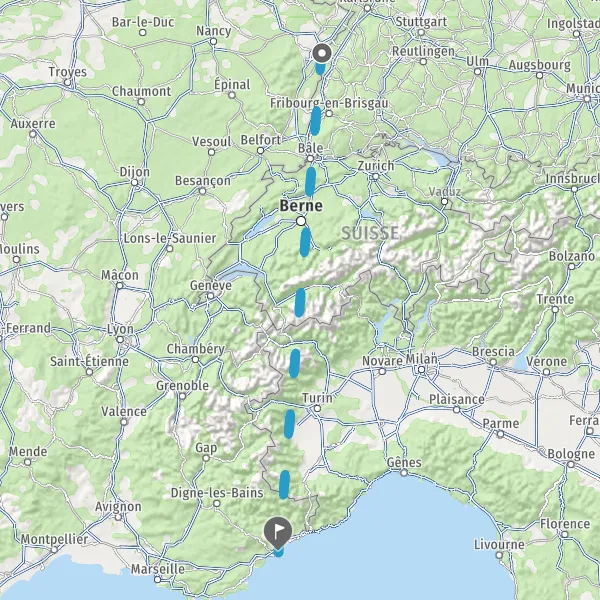The height and width of the screenshot is (600, 600).
Task: Select the Stuttgart city label
Action: [421, 22]
